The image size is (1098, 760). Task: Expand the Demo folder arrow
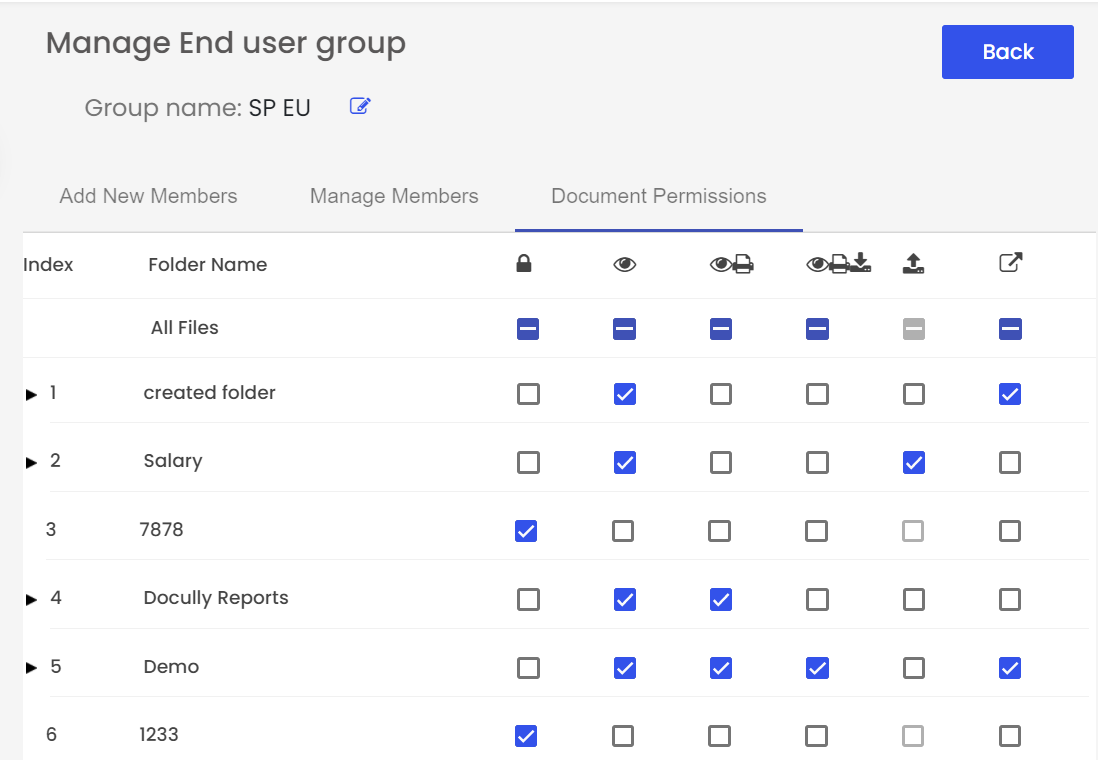(32, 668)
